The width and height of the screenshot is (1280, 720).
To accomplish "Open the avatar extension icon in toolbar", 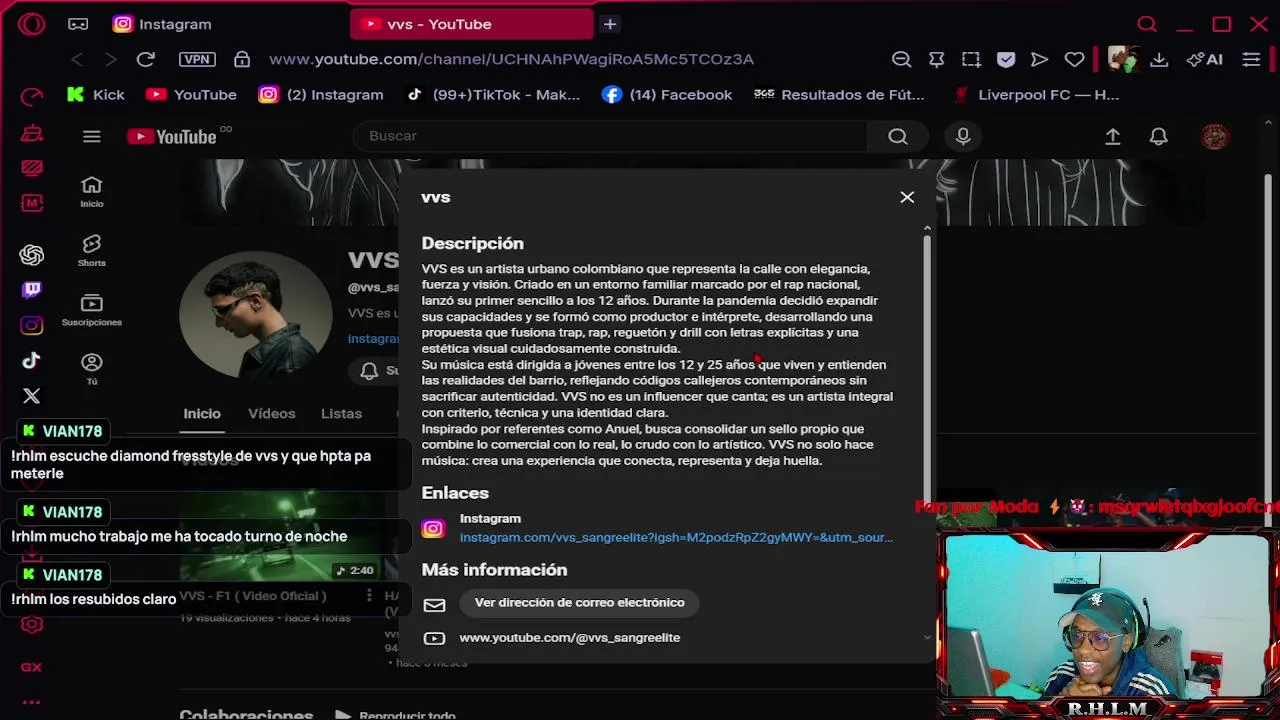I will [x=1122, y=59].
